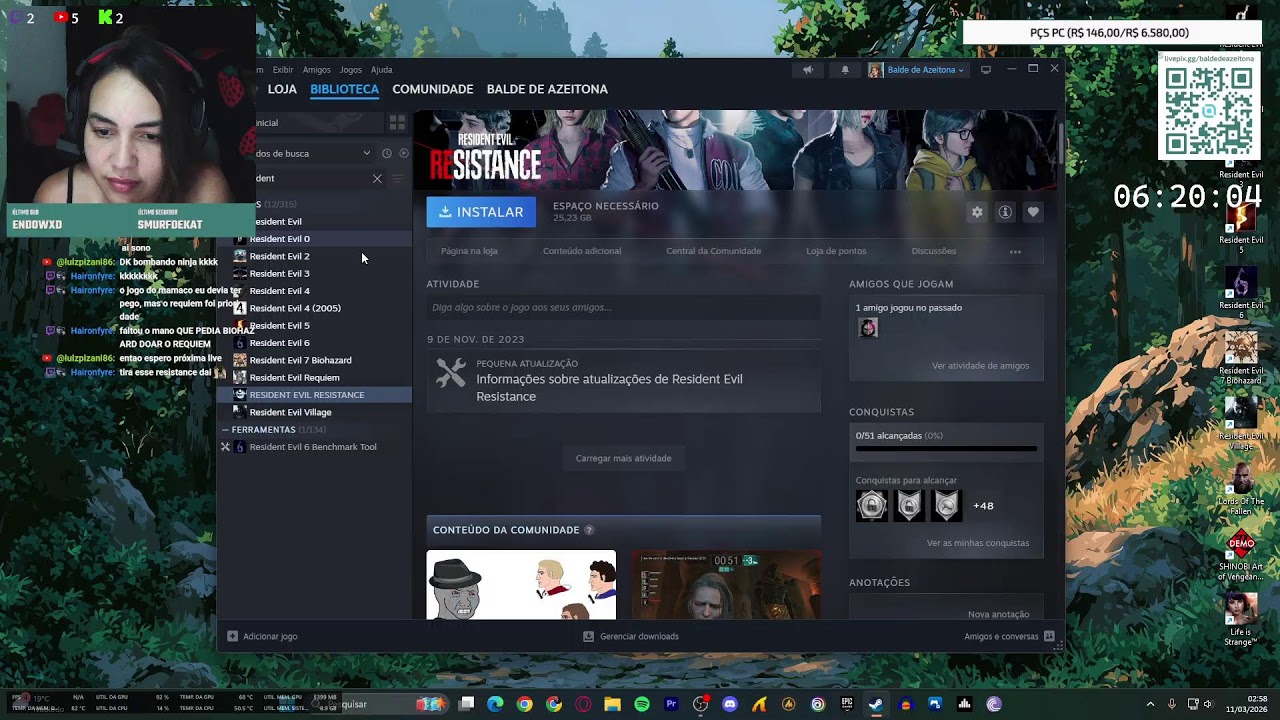
Task: Open advanced search filter options icon
Action: (x=397, y=179)
